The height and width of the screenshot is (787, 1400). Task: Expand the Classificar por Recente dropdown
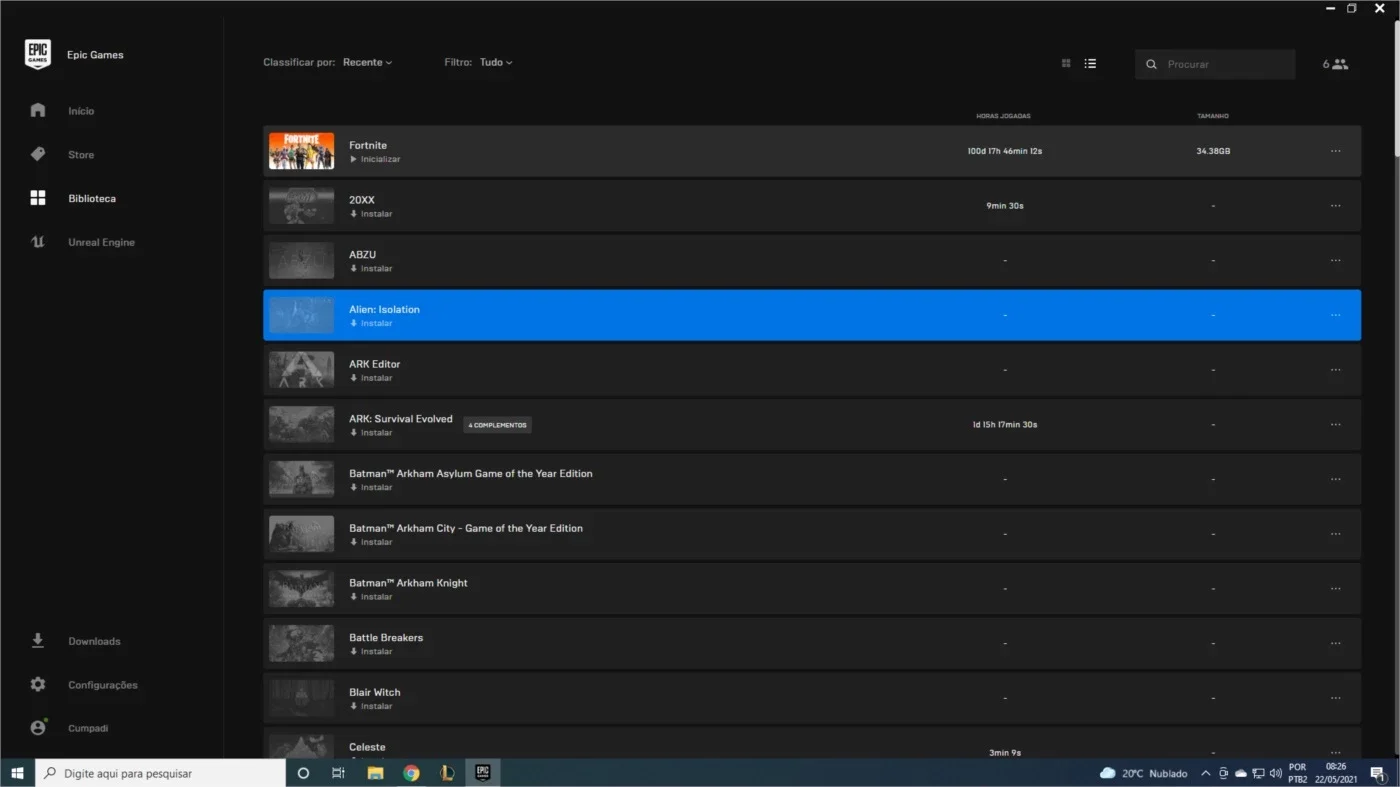pyautogui.click(x=367, y=62)
